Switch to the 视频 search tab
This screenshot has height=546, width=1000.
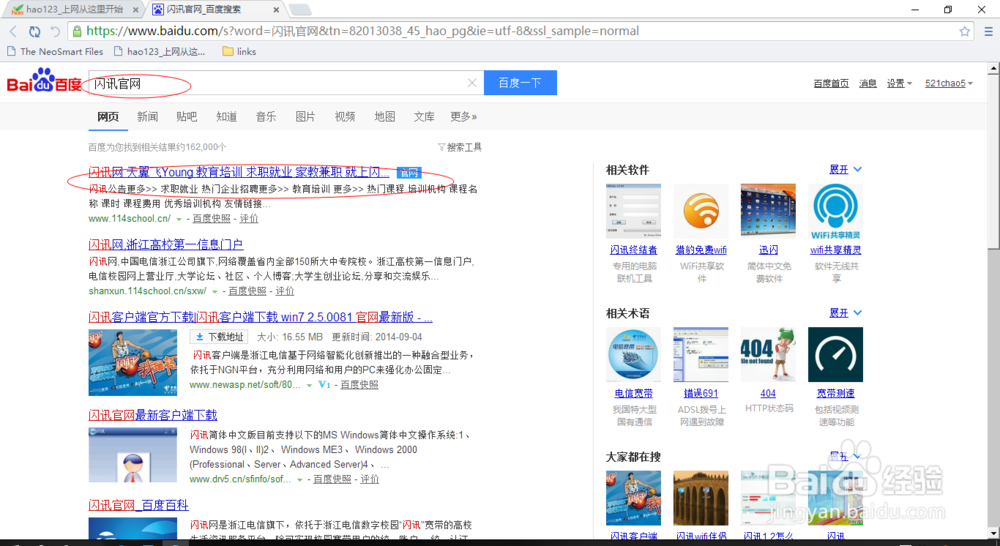(x=345, y=117)
